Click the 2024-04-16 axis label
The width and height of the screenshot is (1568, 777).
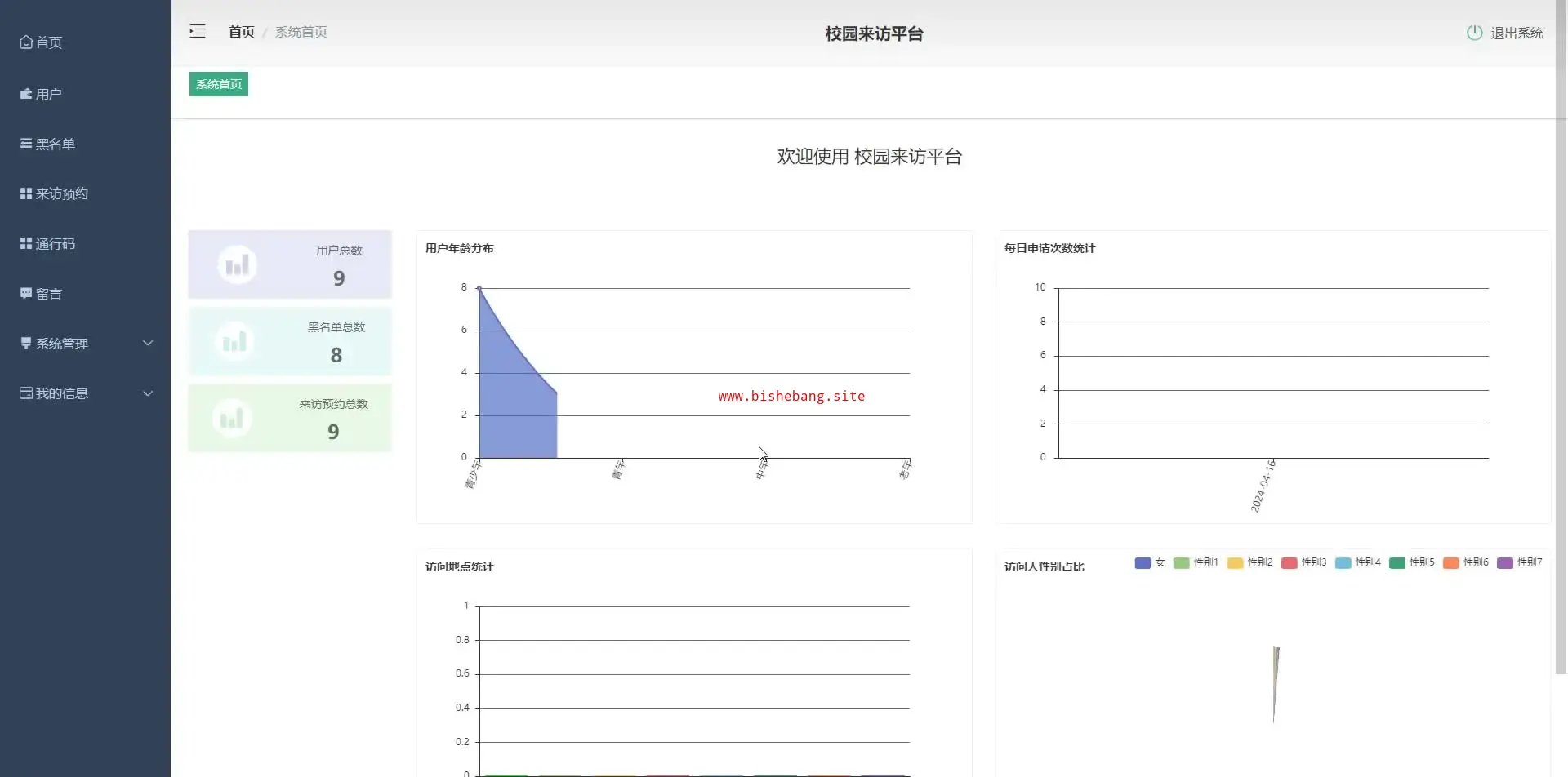point(1263,486)
